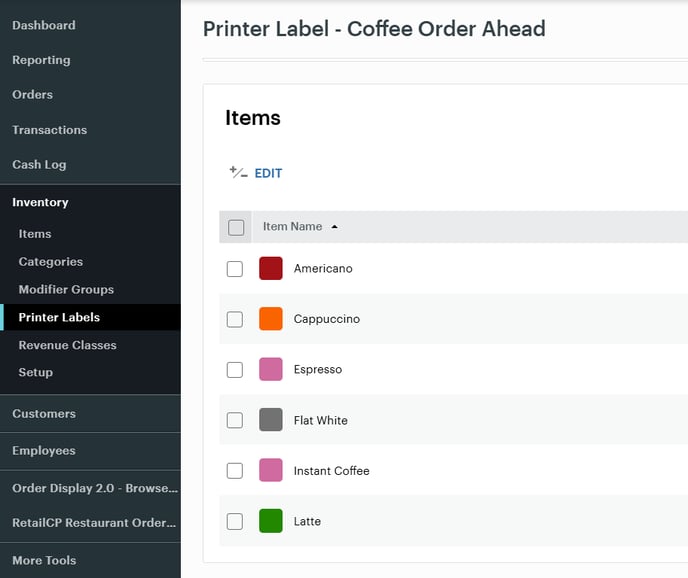Viewport: 688px width, 578px height.
Task: Click the pink Espresso color icon
Action: click(270, 369)
